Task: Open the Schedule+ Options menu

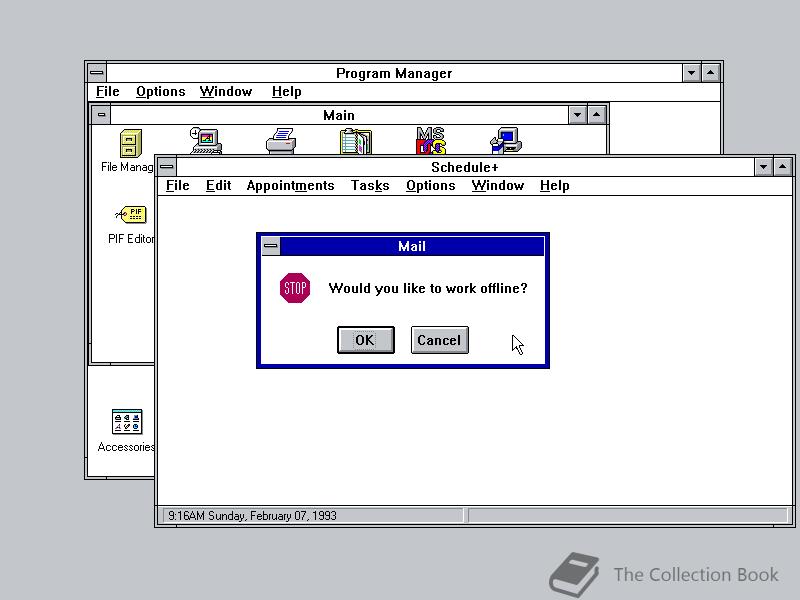Action: [431, 185]
